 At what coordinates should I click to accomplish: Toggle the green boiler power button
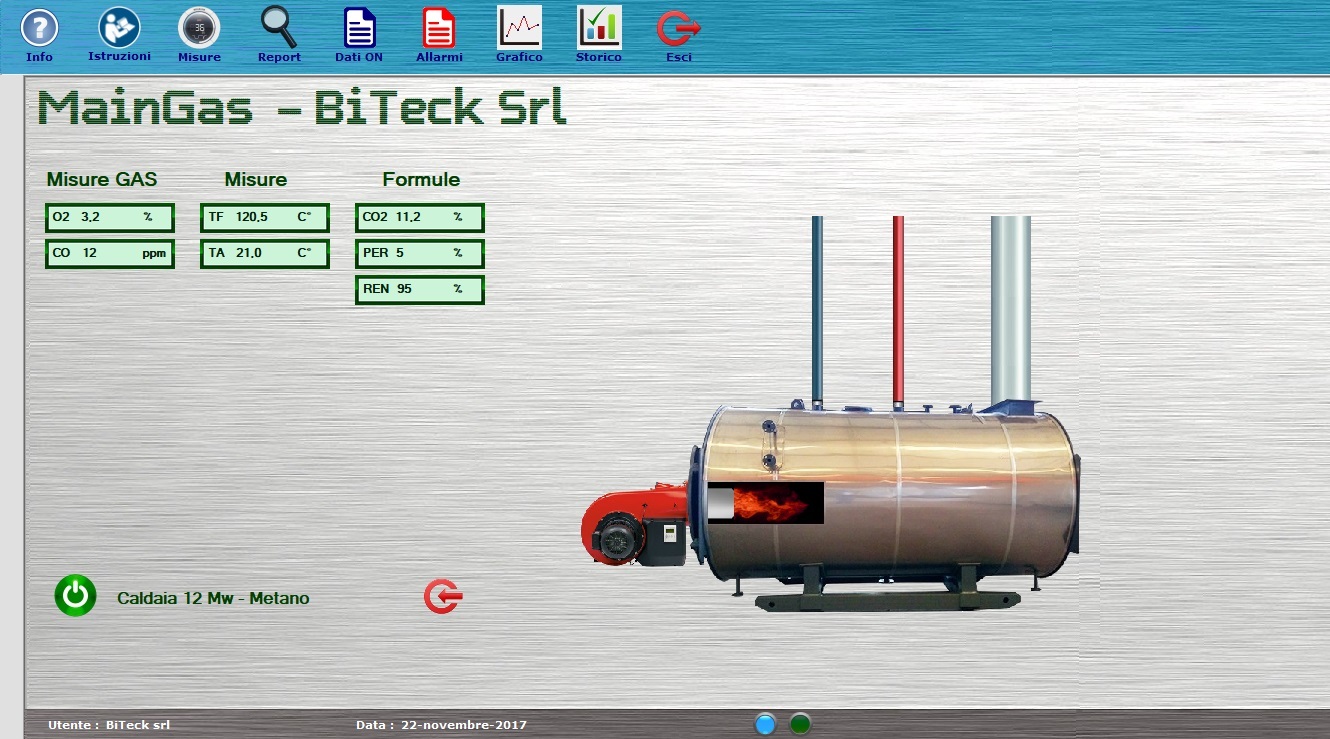click(75, 596)
